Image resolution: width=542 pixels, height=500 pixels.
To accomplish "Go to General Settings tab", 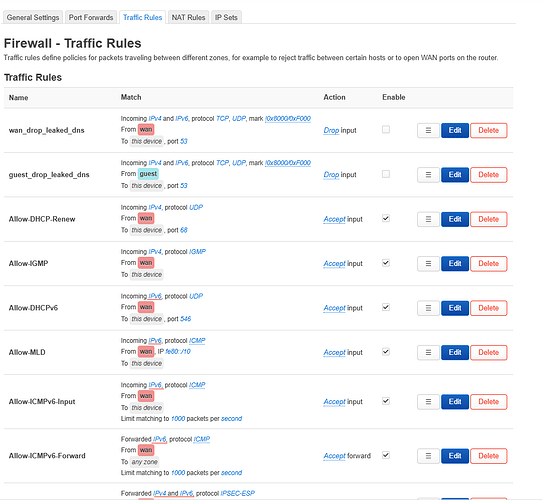I will (x=33, y=17).
